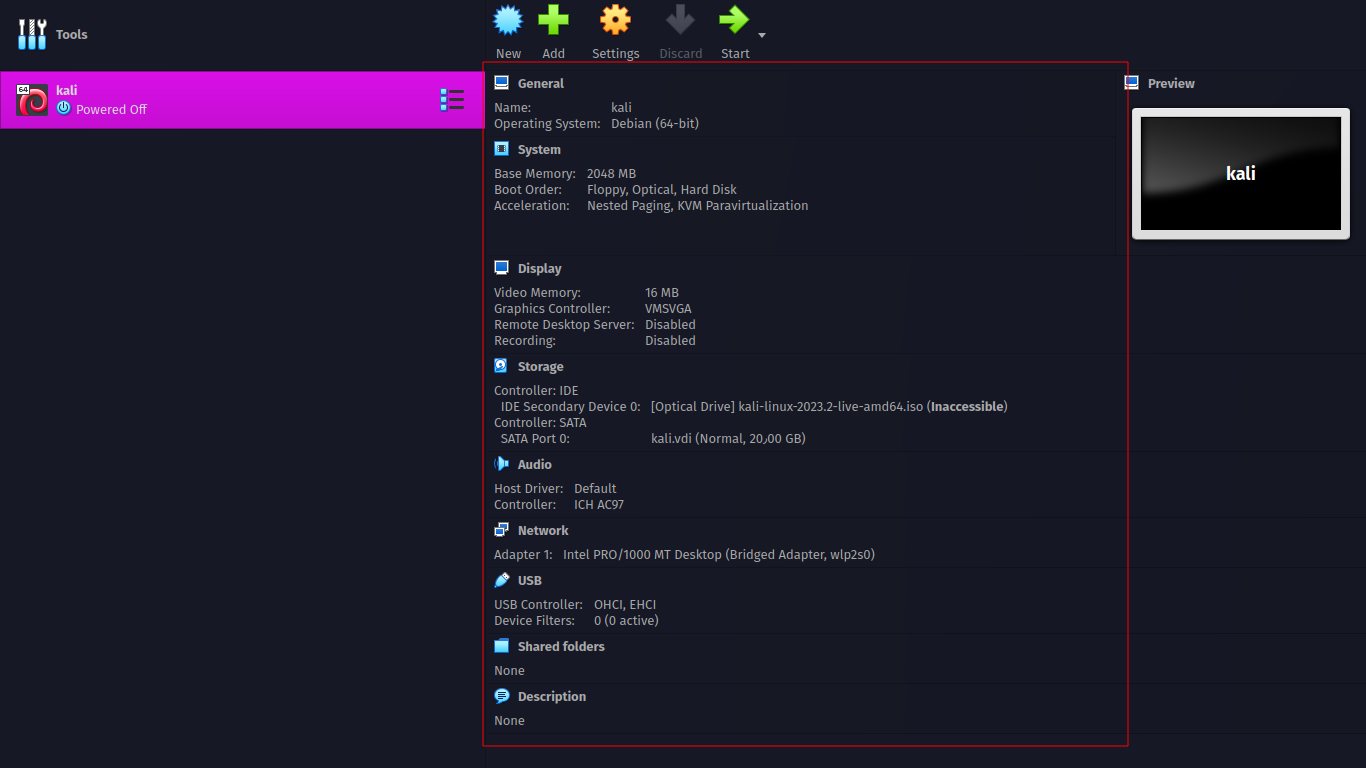The height and width of the screenshot is (768, 1366).
Task: Open the USB settings heading link
Action: coord(530,581)
